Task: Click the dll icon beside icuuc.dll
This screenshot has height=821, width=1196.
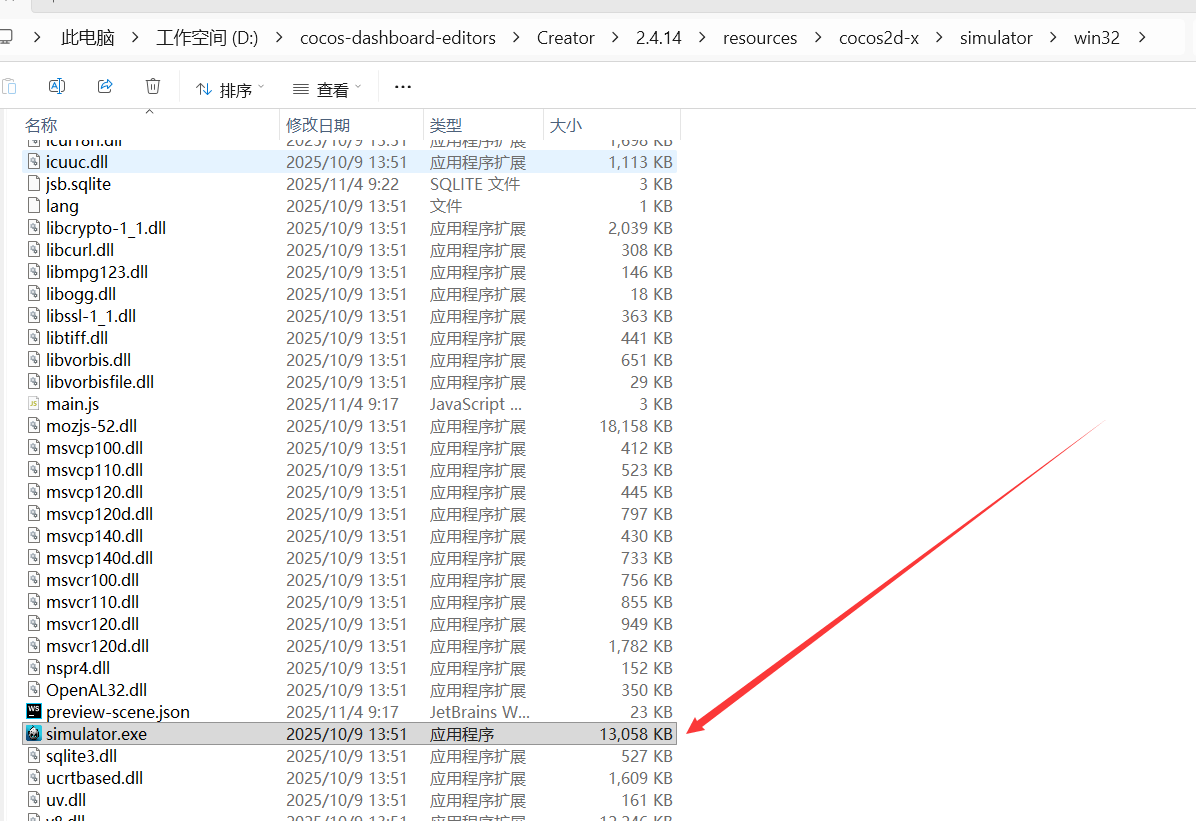Action: 34,162
